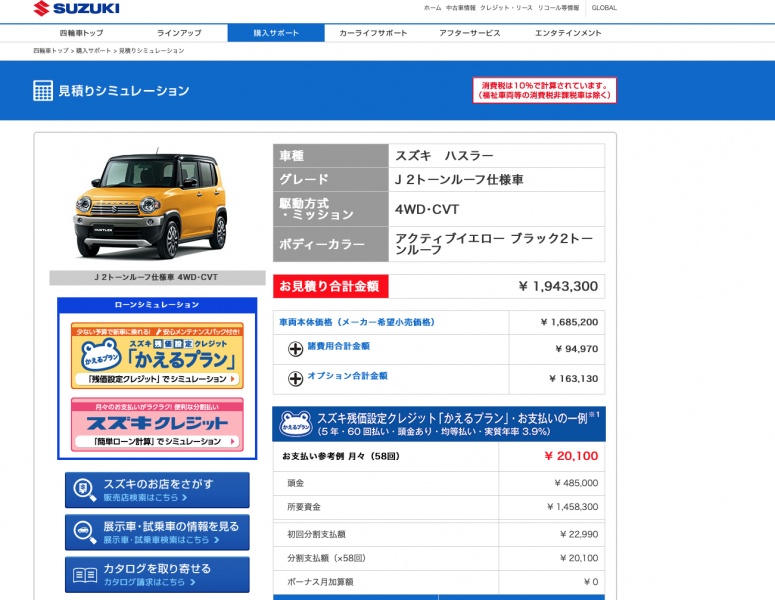Open the かえるプラン simulation banner
Viewport: 775px width, 600px height.
click(157, 355)
